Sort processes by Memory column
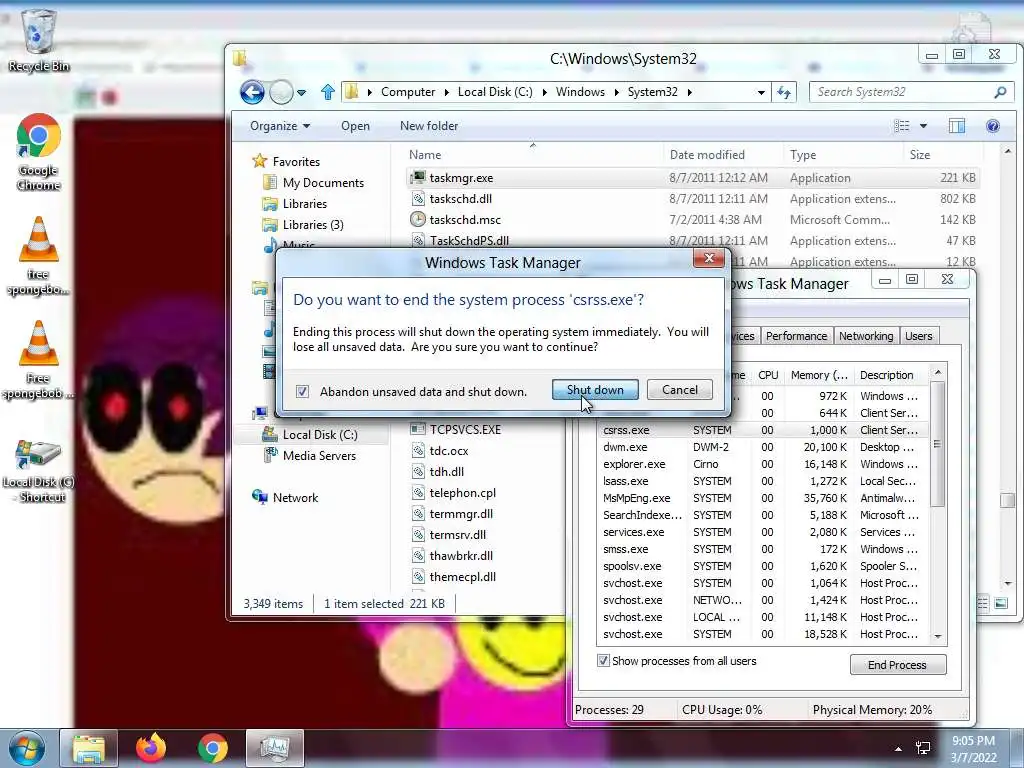The width and height of the screenshot is (1024, 768). (x=819, y=375)
